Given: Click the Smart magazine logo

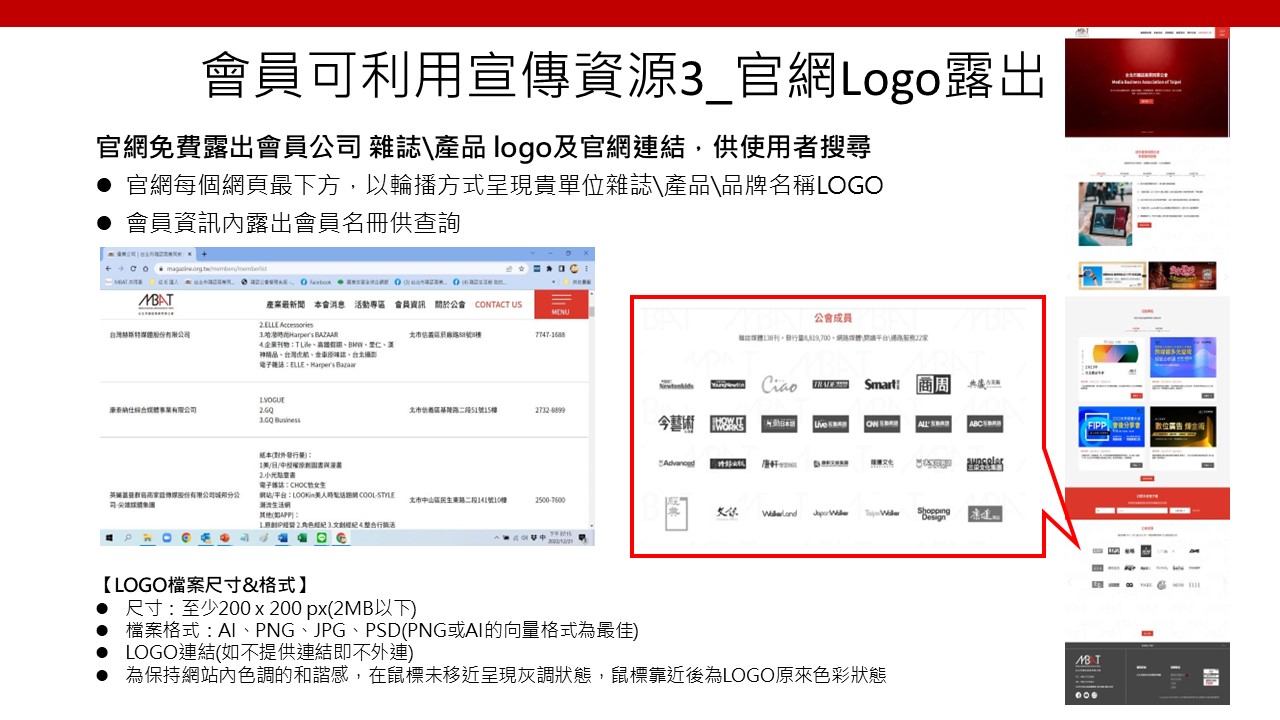Looking at the screenshot, I should pos(882,384).
